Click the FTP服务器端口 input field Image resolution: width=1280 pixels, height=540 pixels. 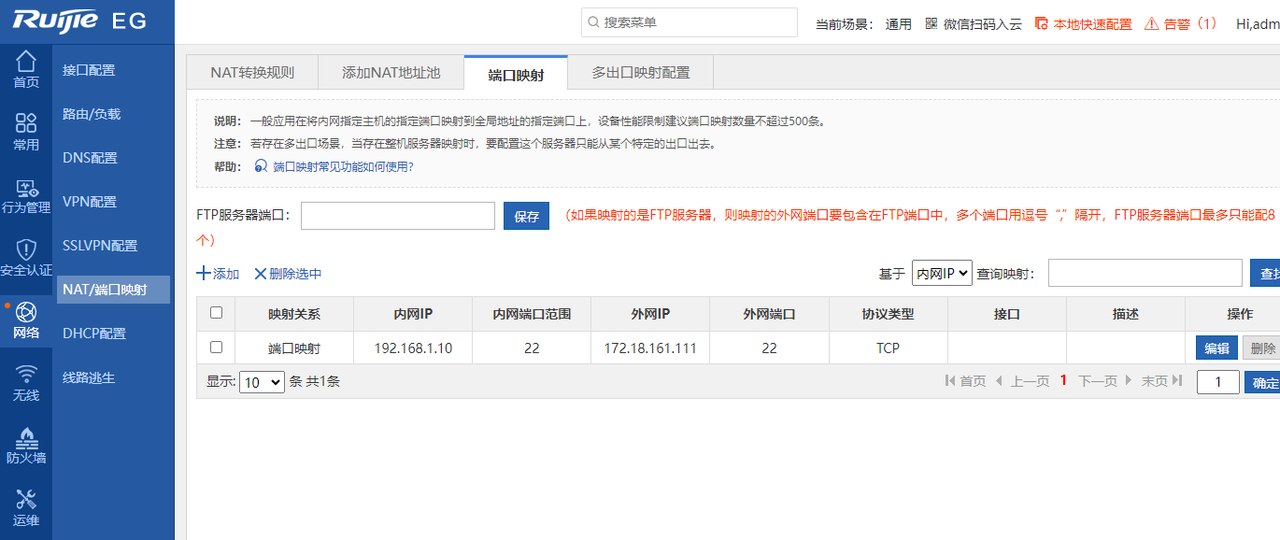point(397,216)
